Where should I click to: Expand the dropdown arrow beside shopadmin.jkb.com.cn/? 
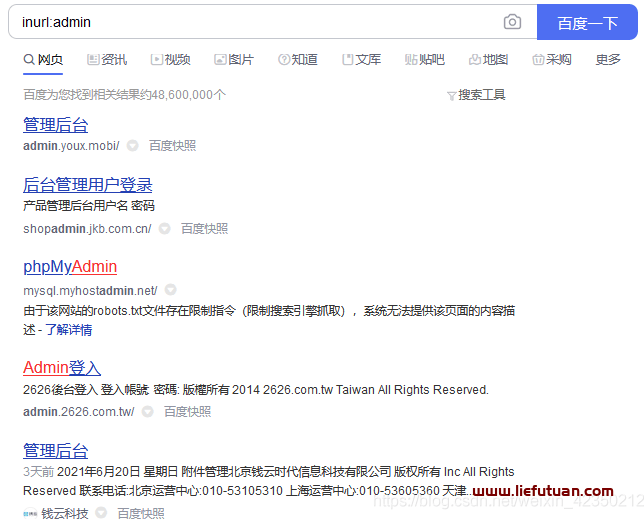tap(165, 229)
